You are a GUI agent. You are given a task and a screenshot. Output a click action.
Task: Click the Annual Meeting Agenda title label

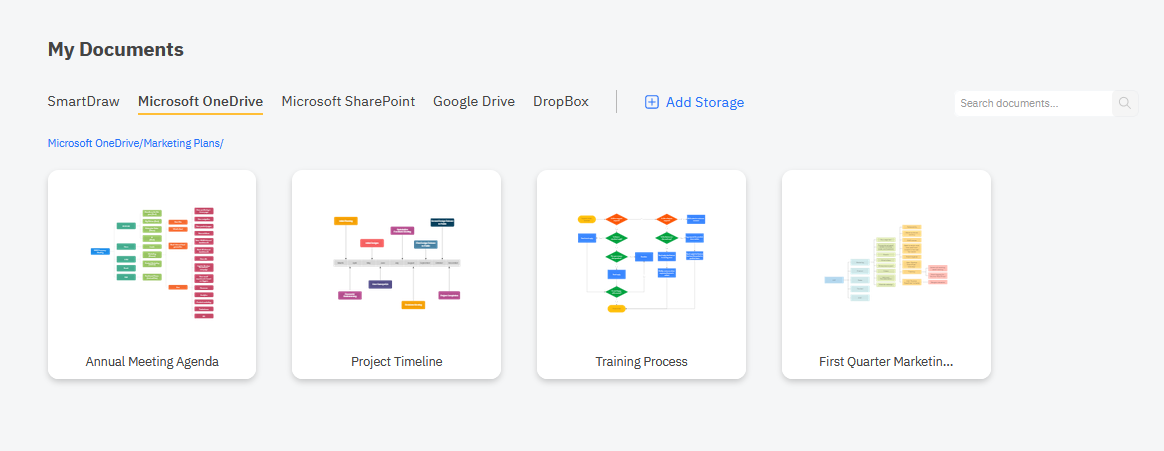(x=152, y=362)
